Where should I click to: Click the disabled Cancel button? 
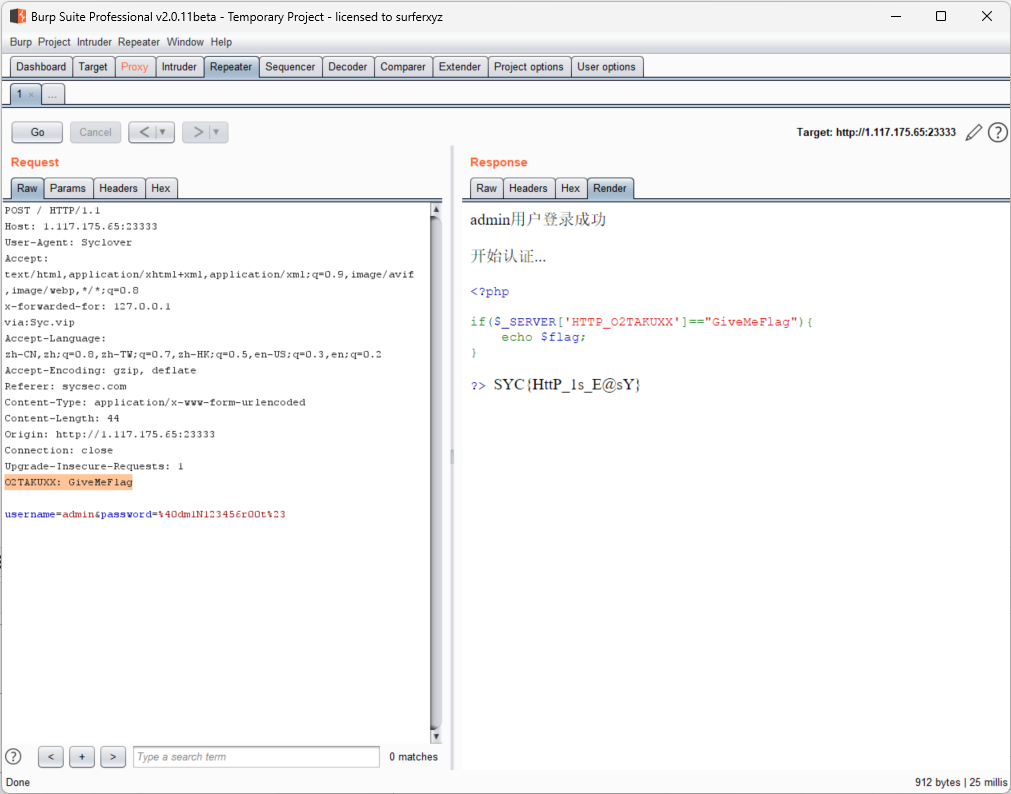(95, 132)
